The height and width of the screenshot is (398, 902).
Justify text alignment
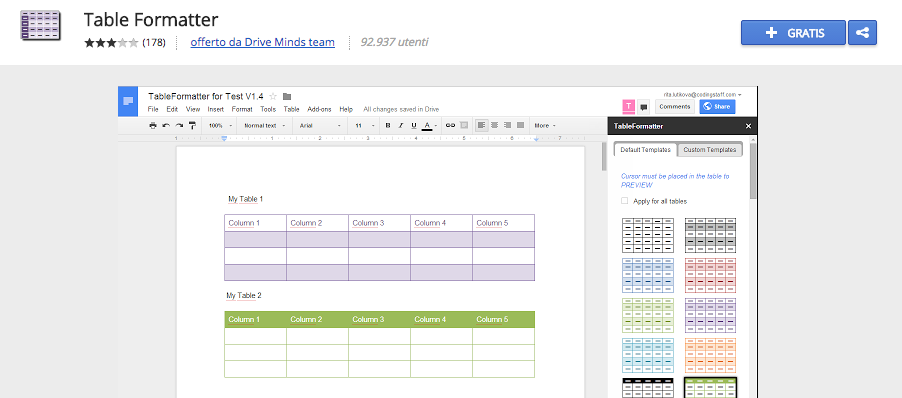(x=521, y=125)
